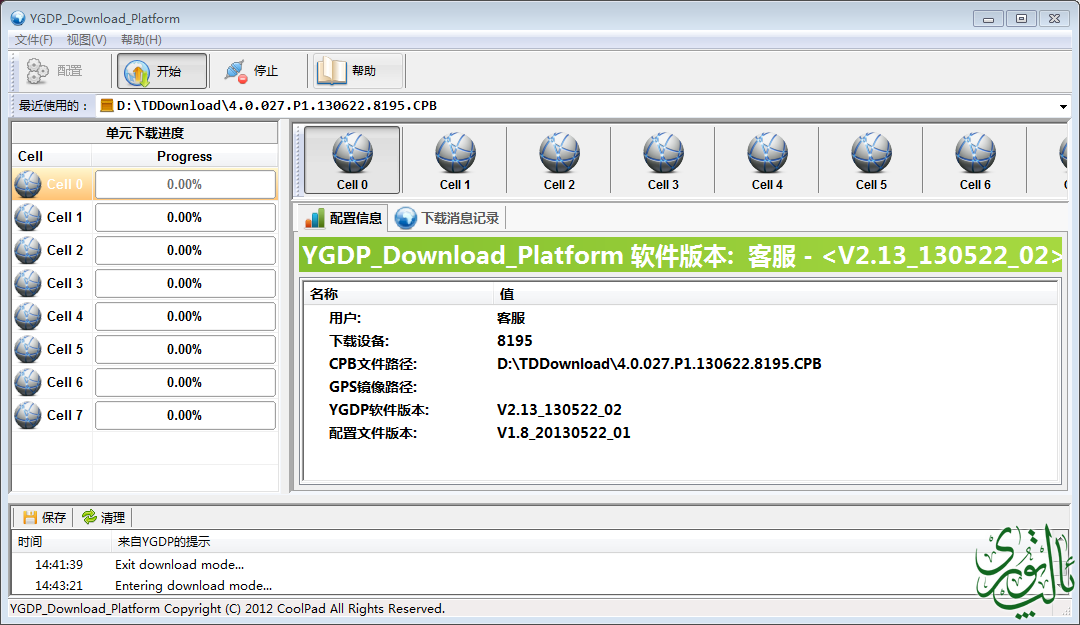Image resolution: width=1080 pixels, height=625 pixels.
Task: Select Cell 3 globe in top strip
Action: [x=663, y=160]
